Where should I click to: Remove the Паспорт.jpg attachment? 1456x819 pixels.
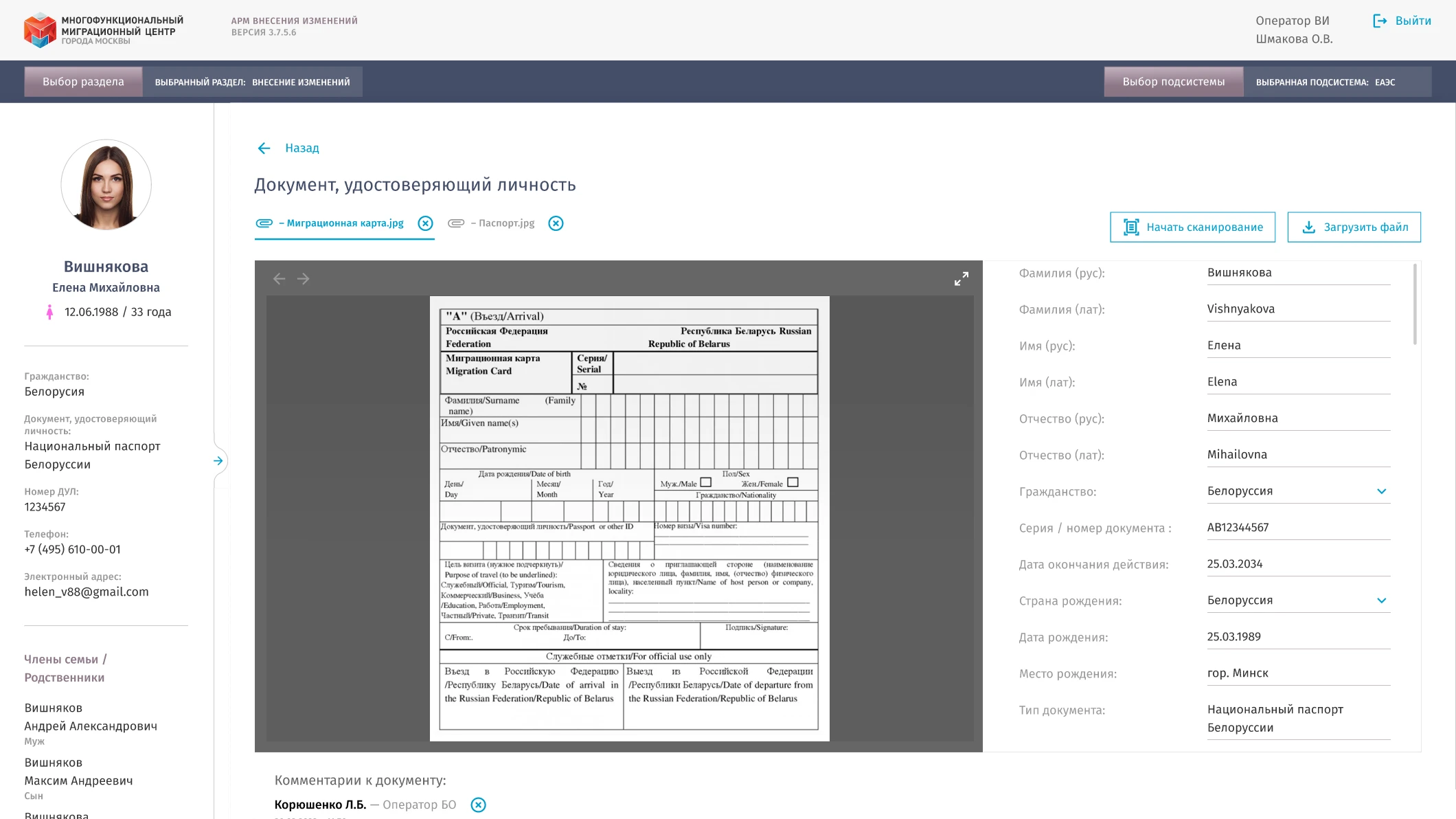(556, 223)
